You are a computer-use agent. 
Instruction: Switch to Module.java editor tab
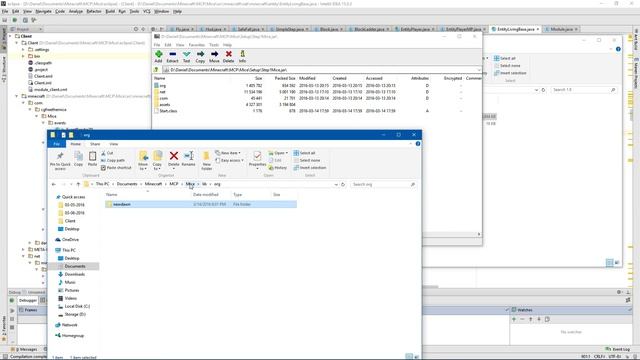[x=561, y=29]
